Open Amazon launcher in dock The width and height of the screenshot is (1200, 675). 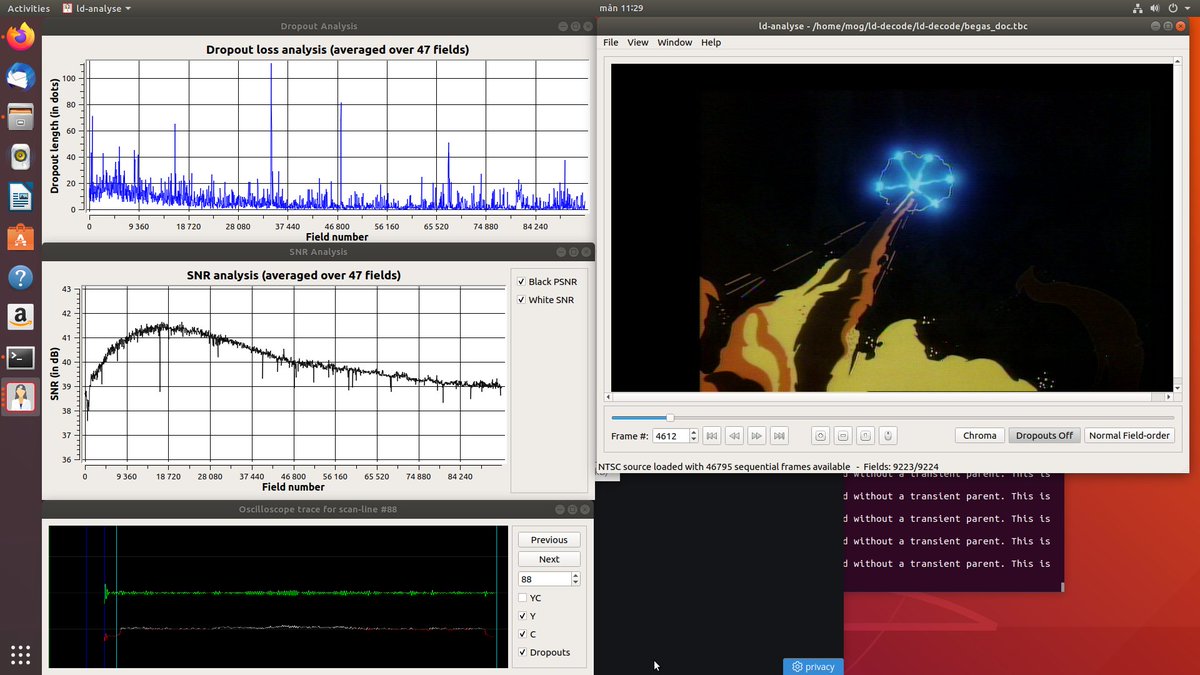[x=21, y=317]
